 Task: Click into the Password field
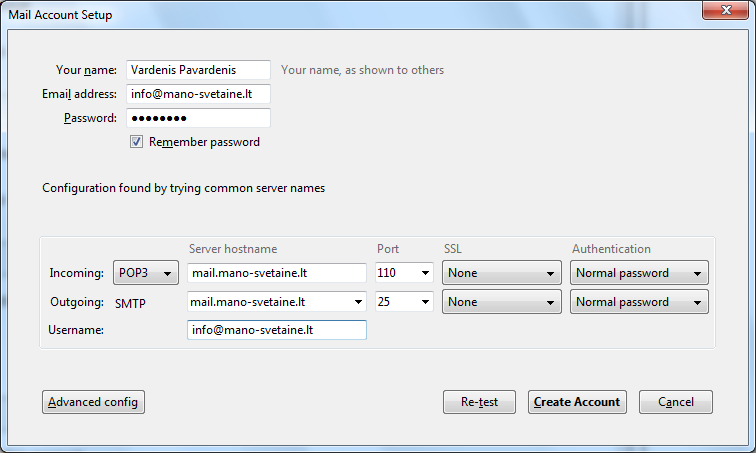(198, 118)
